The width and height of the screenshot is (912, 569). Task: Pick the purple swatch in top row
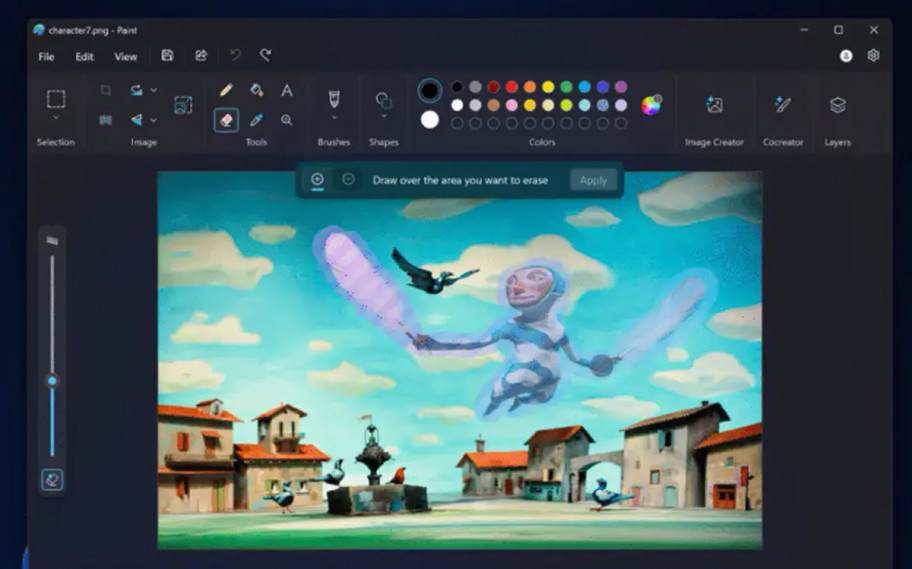(x=621, y=87)
